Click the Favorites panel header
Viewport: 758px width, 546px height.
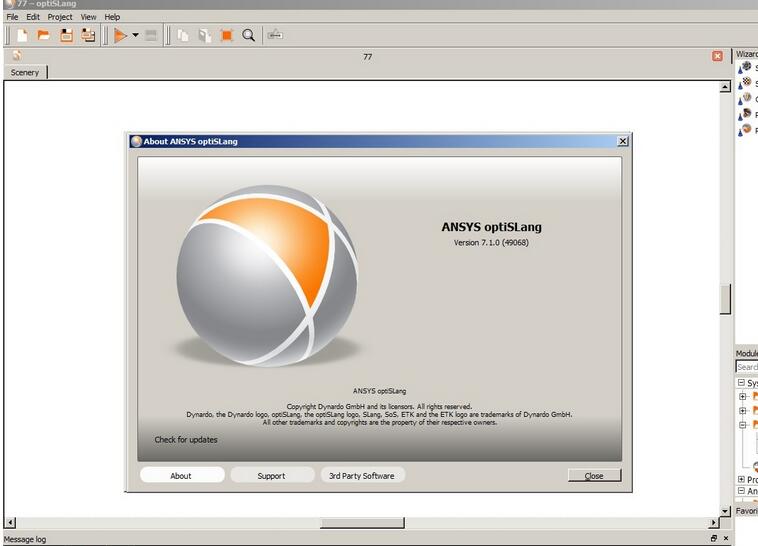click(x=746, y=511)
